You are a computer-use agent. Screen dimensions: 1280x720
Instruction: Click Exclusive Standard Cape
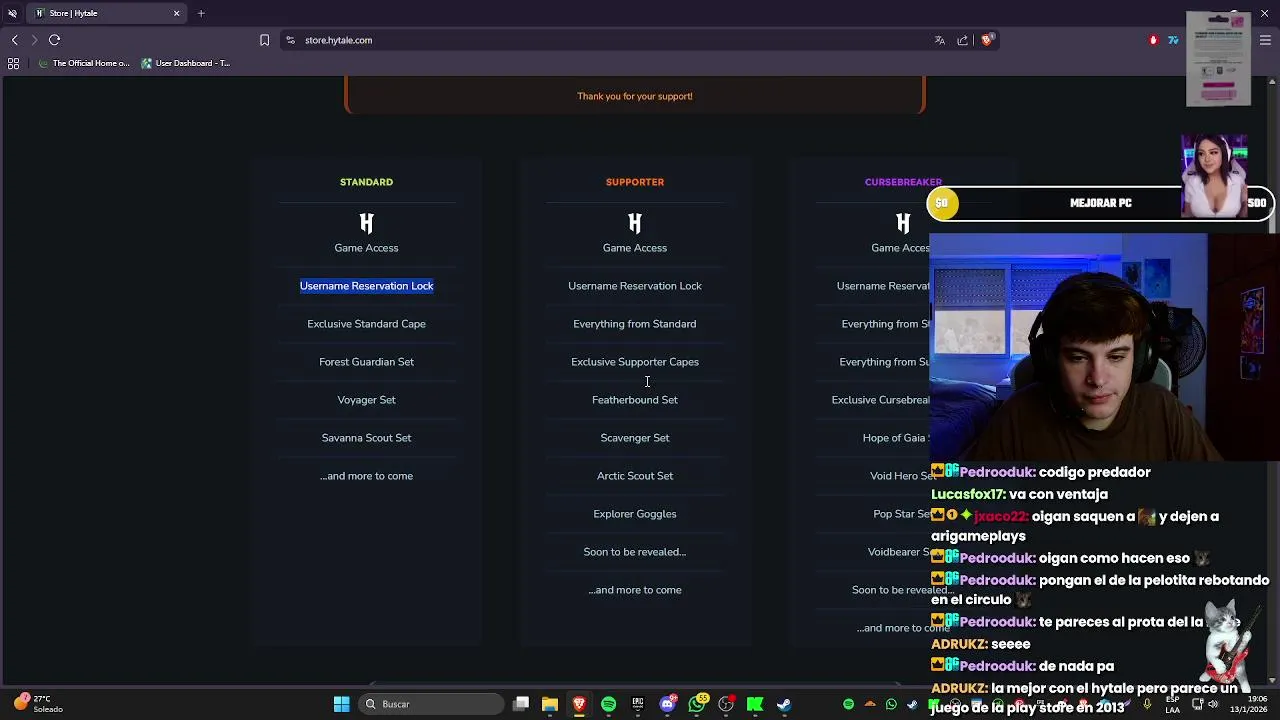point(366,324)
